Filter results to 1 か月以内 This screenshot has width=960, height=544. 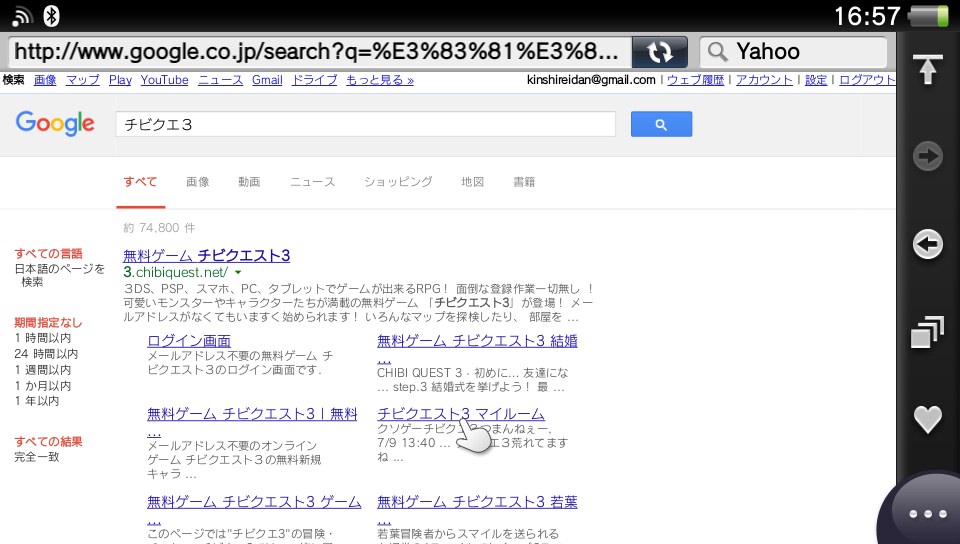click(x=43, y=386)
